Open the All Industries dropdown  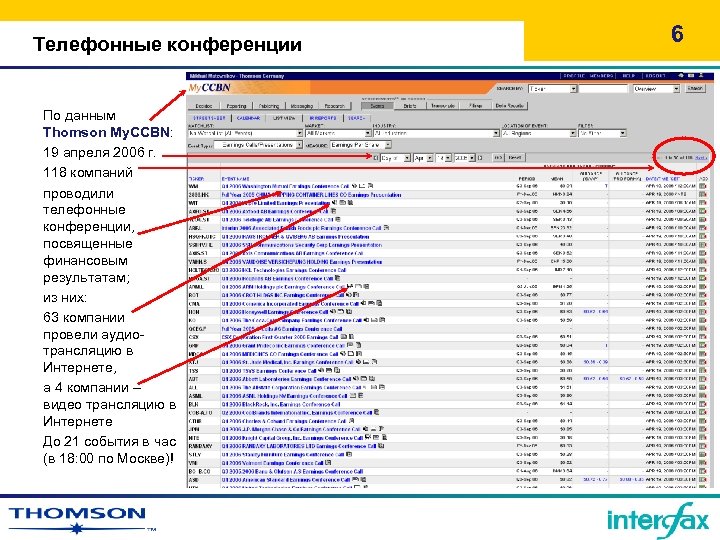(x=436, y=133)
